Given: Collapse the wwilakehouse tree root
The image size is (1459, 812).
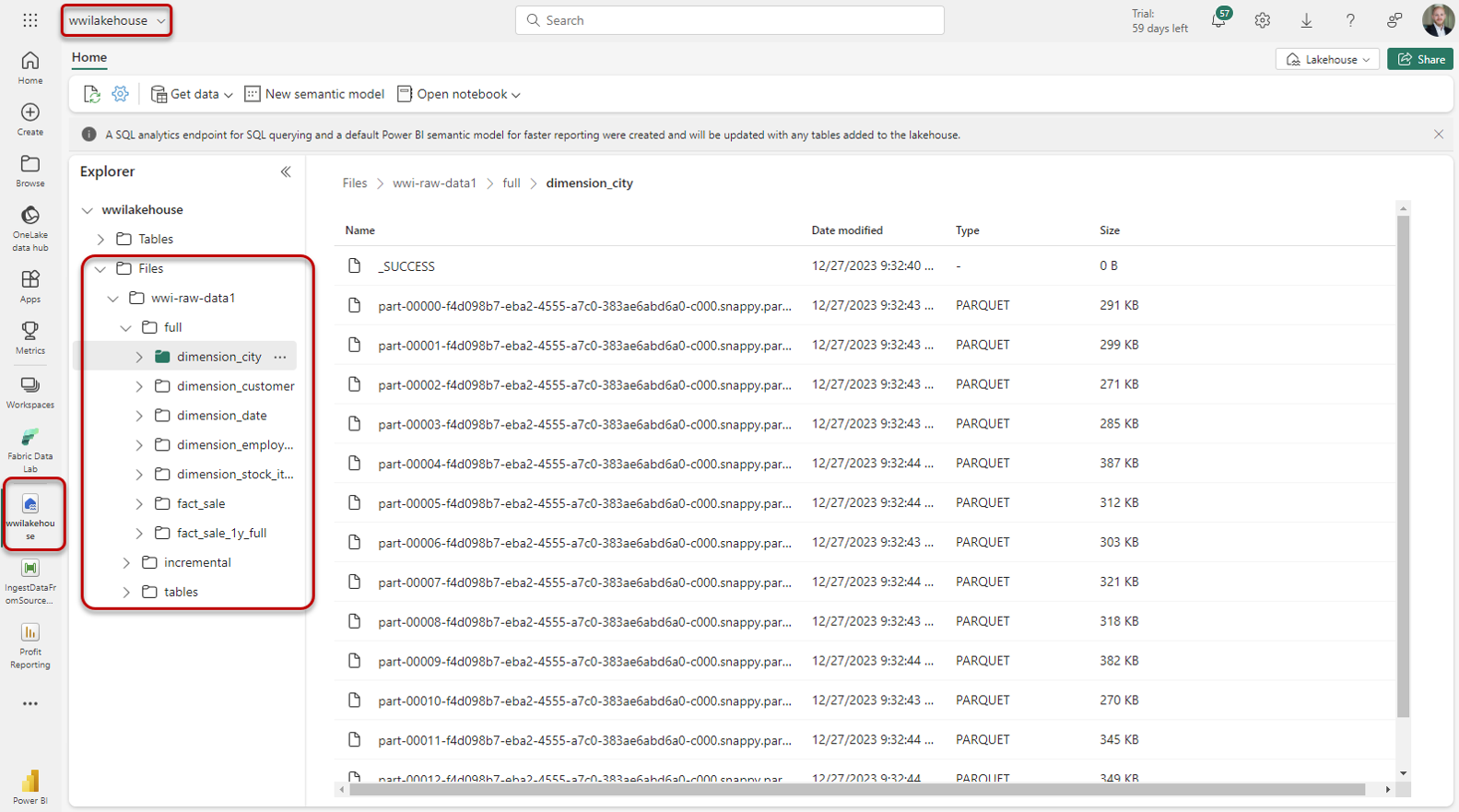Looking at the screenshot, I should click(88, 210).
